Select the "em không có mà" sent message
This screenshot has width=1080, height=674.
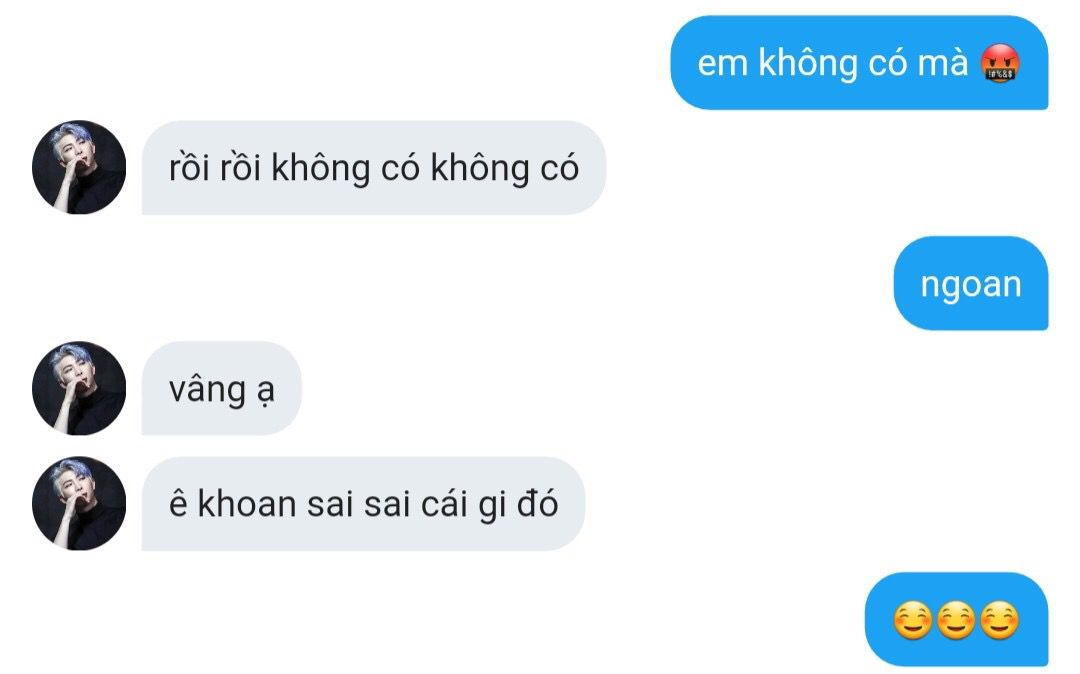(859, 63)
